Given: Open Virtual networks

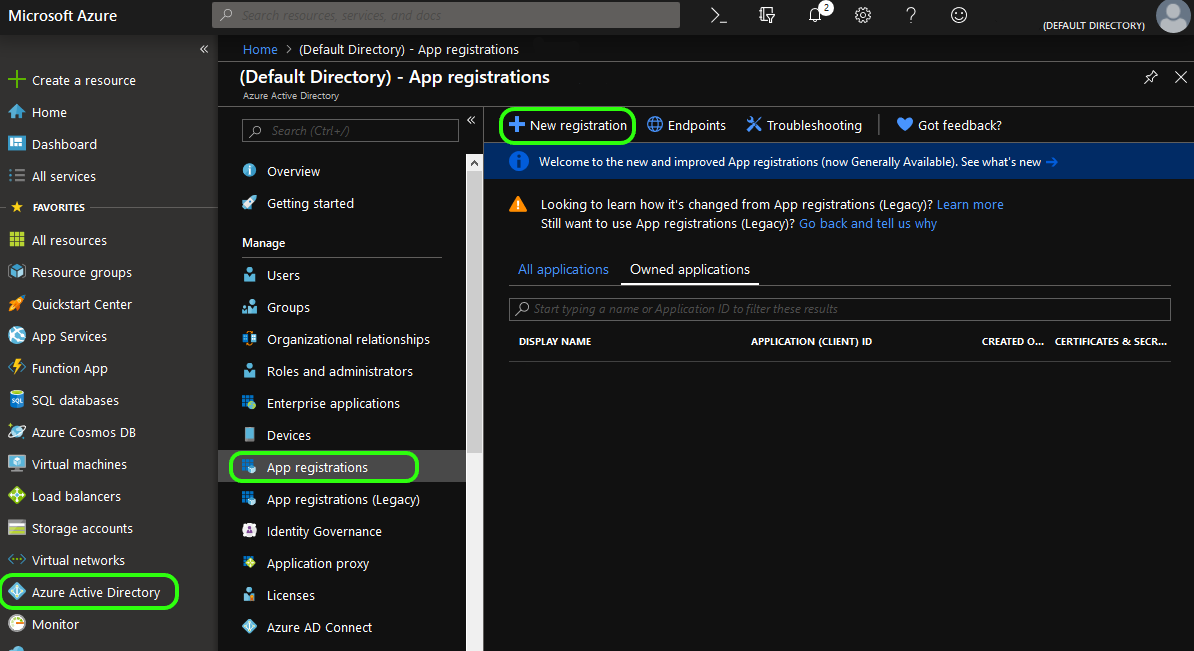Looking at the screenshot, I should pyautogui.click(x=66, y=560).
